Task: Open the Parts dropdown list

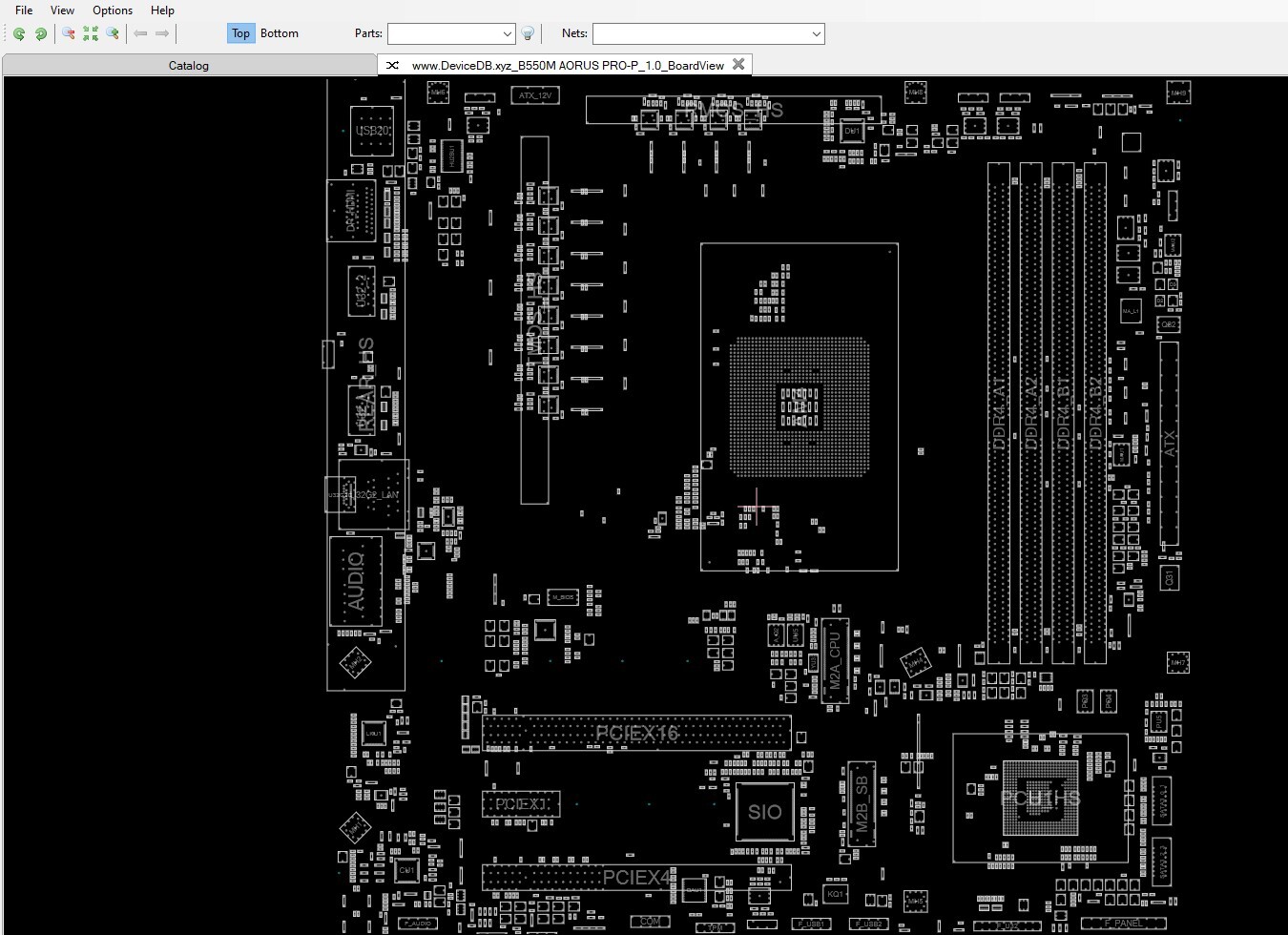Action: pyautogui.click(x=508, y=33)
